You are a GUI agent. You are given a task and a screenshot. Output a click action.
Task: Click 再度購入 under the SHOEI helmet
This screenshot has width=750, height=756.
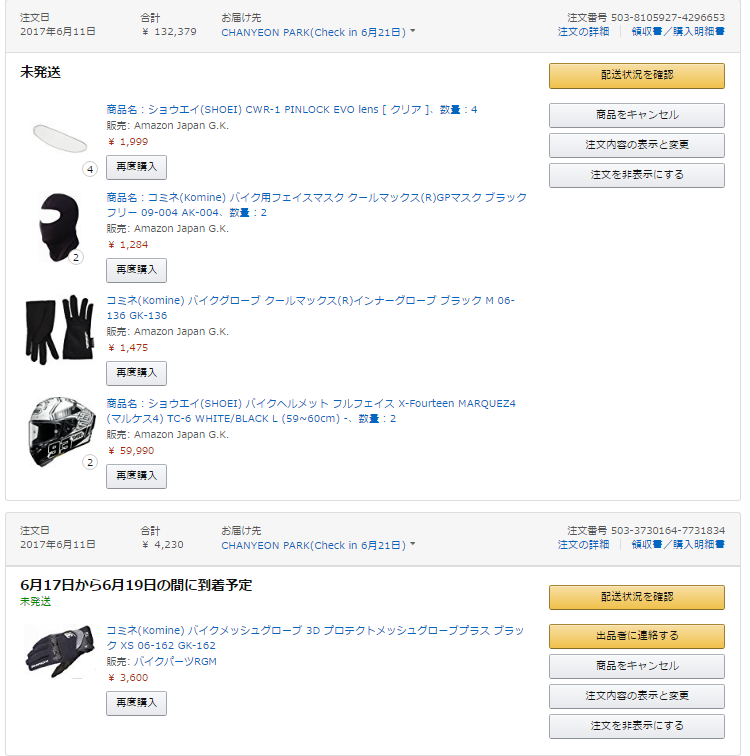[x=136, y=476]
